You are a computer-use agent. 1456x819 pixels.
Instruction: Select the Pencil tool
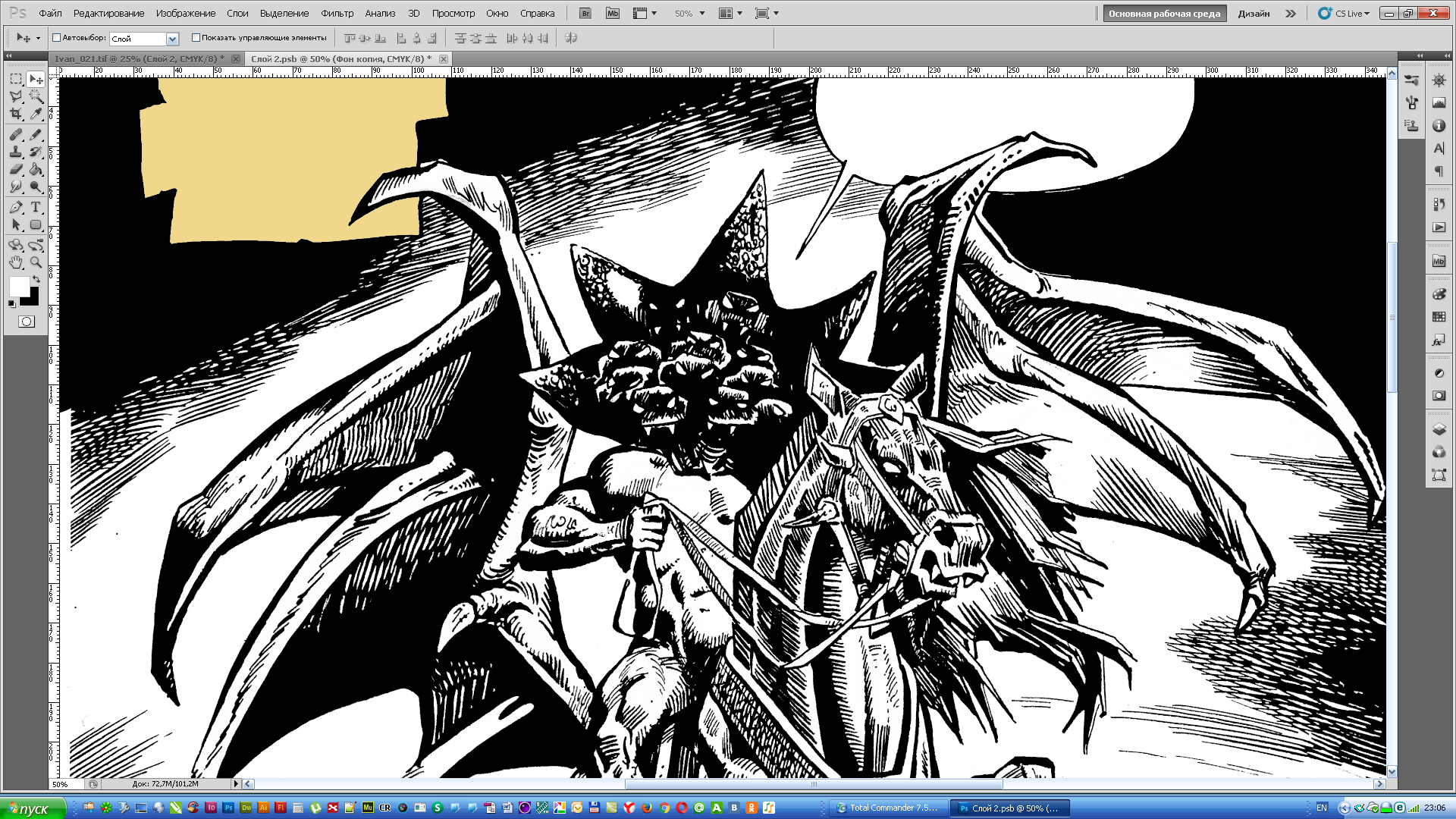36,134
